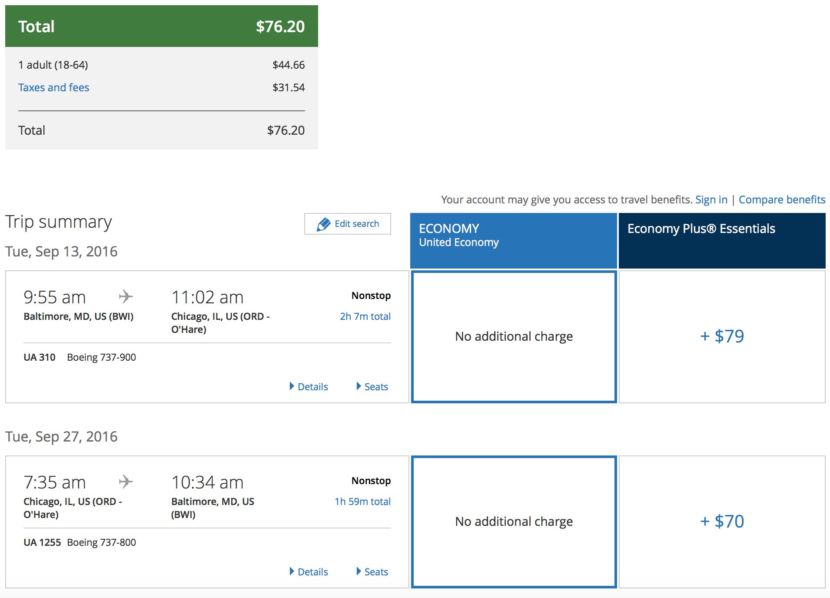The image size is (830, 598).
Task: Click the 1h 59m total duration link
Action: coord(363,502)
